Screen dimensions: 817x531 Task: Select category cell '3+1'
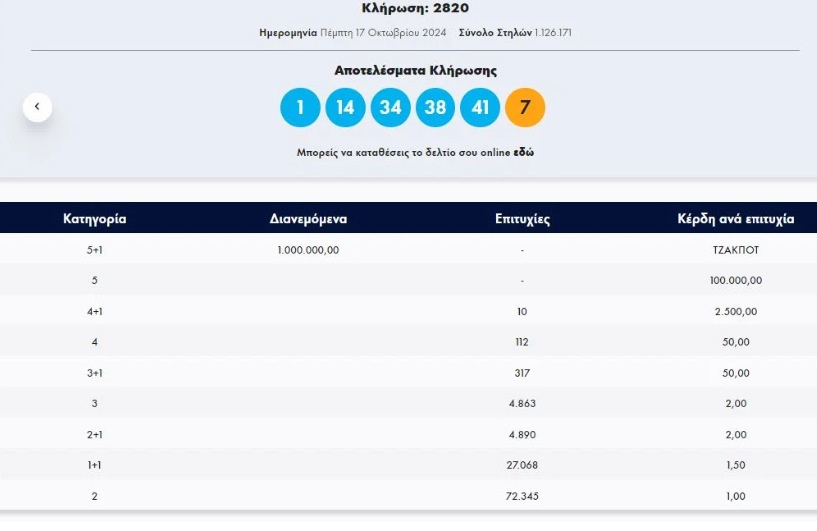tap(94, 373)
